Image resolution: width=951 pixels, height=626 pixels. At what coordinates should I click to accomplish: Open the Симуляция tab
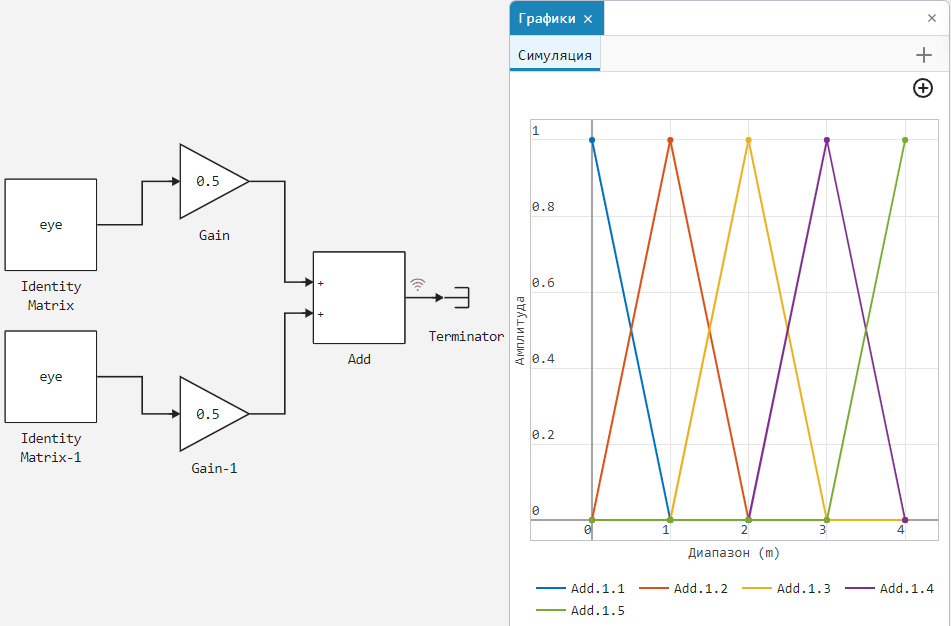click(x=554, y=55)
